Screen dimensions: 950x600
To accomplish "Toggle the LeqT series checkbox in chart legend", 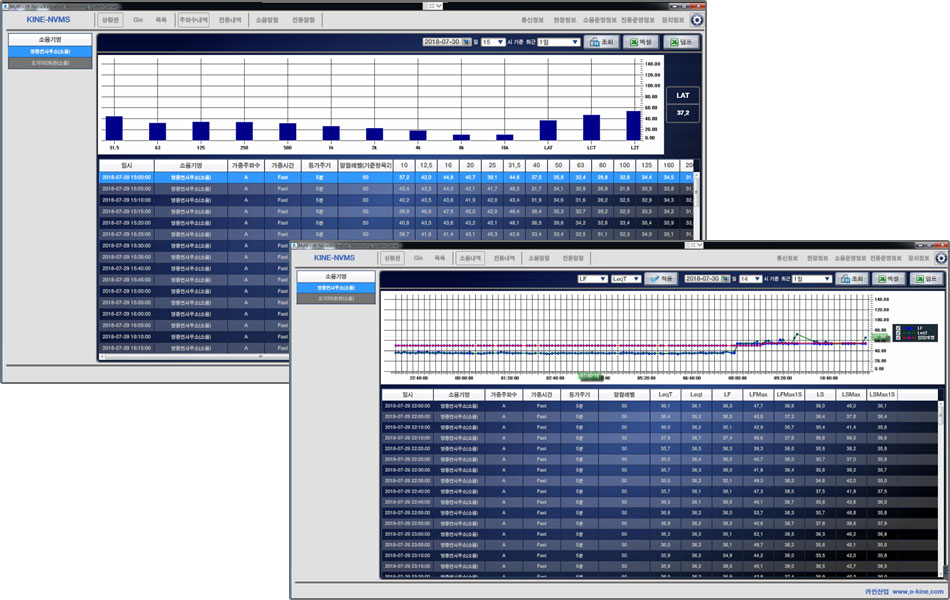I will [x=898, y=333].
